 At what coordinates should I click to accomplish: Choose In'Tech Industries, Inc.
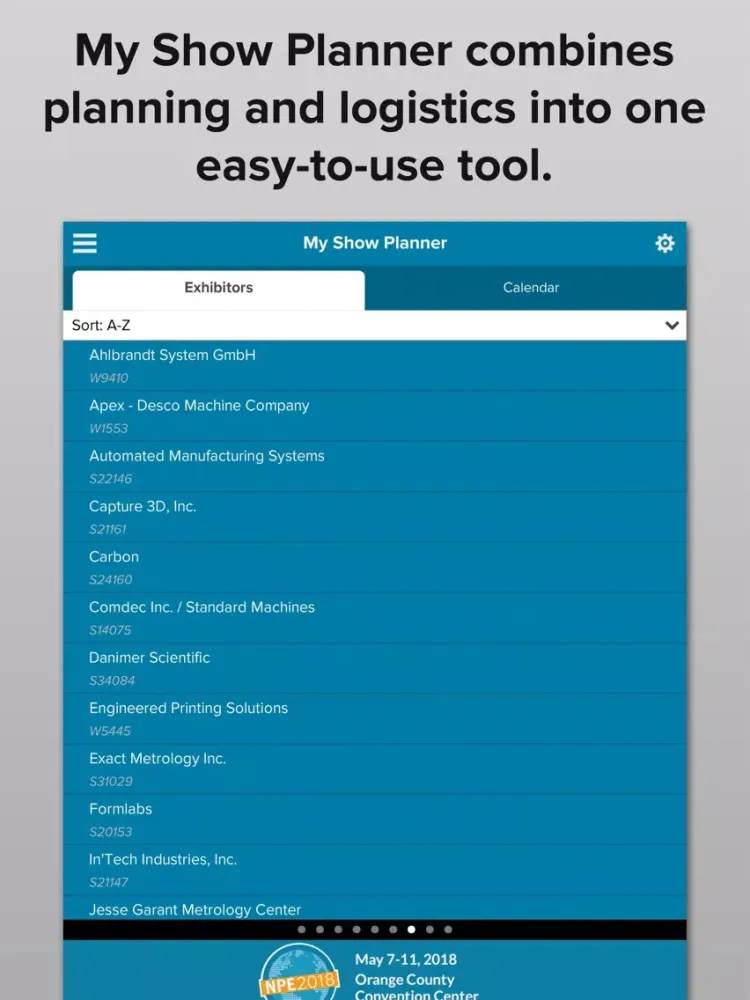374,869
